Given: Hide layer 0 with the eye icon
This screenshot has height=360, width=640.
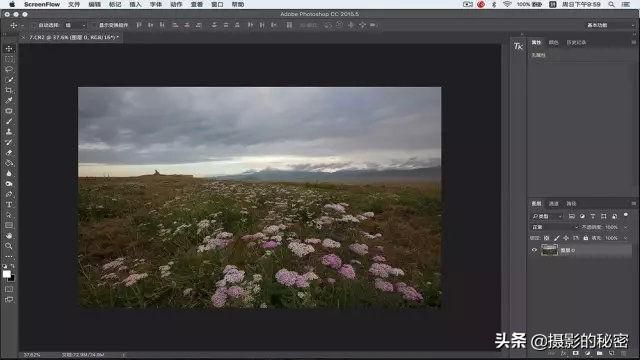Looking at the screenshot, I should tap(534, 250).
